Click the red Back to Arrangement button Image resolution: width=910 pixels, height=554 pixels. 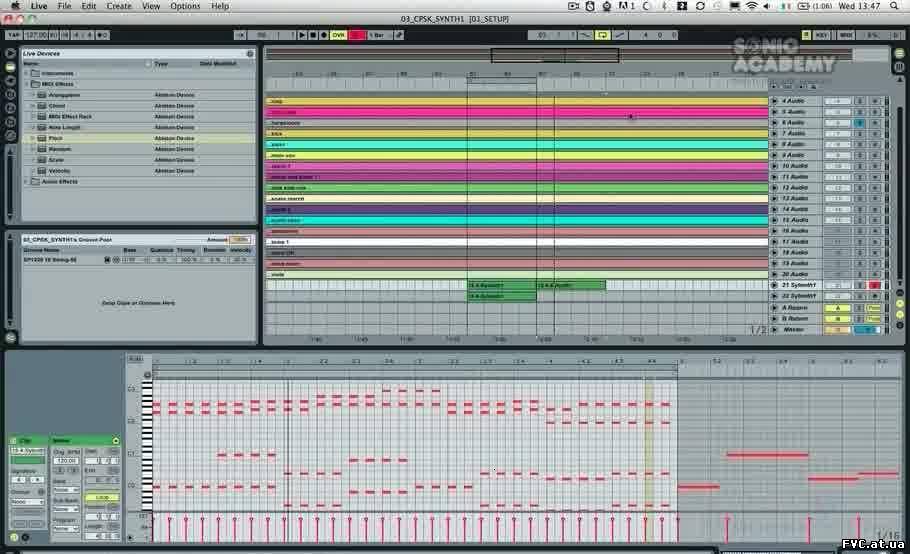[x=358, y=35]
